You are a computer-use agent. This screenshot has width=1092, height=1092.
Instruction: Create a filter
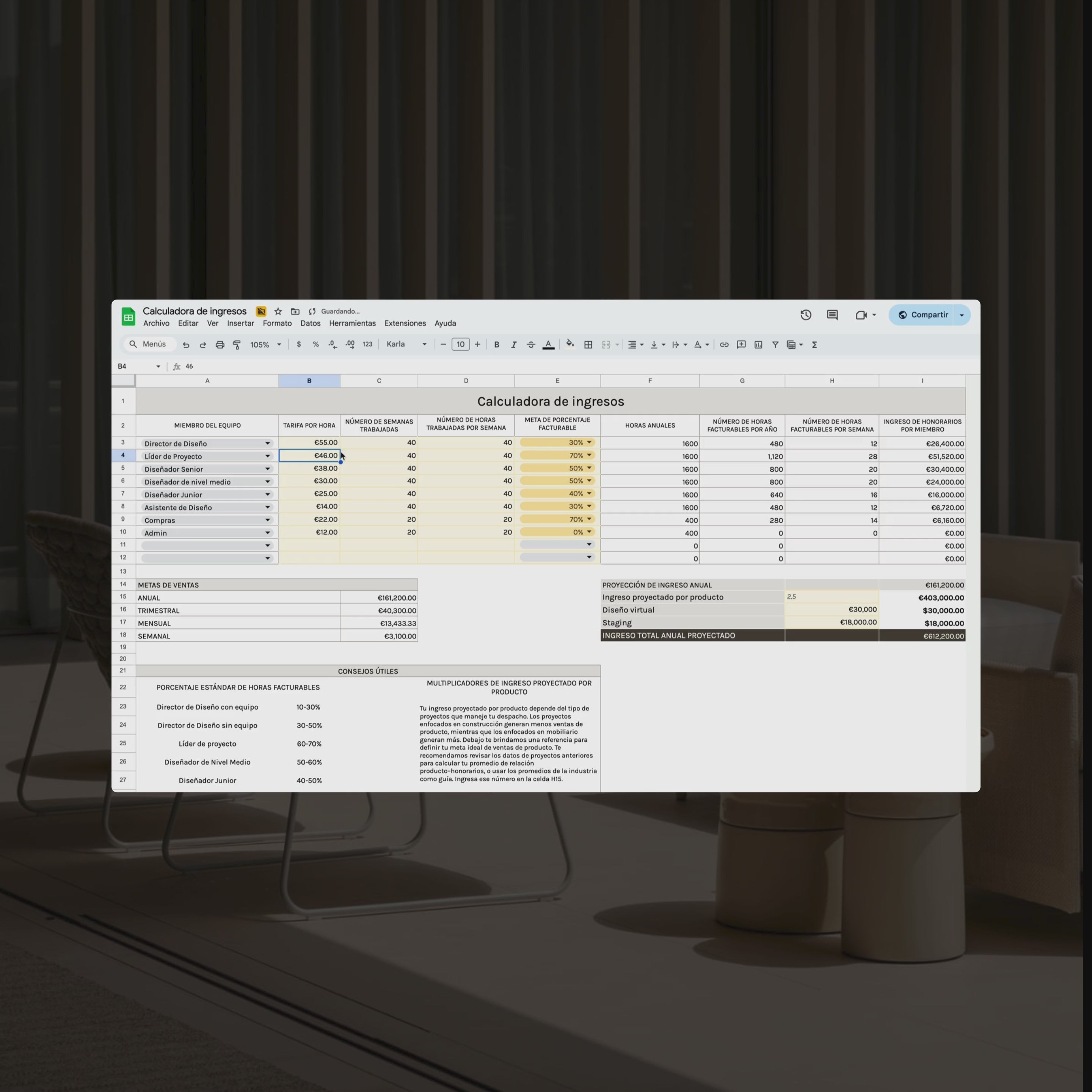(775, 344)
